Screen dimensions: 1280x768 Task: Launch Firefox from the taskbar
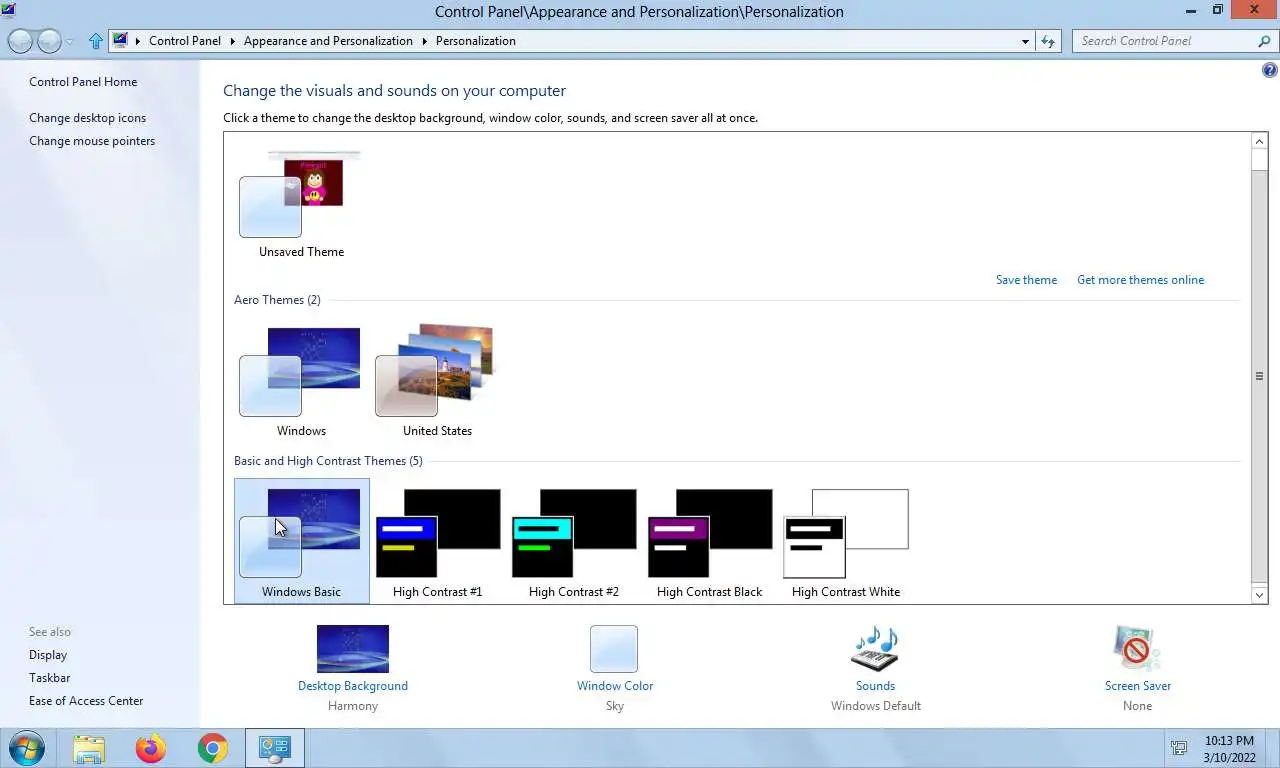pyautogui.click(x=151, y=748)
